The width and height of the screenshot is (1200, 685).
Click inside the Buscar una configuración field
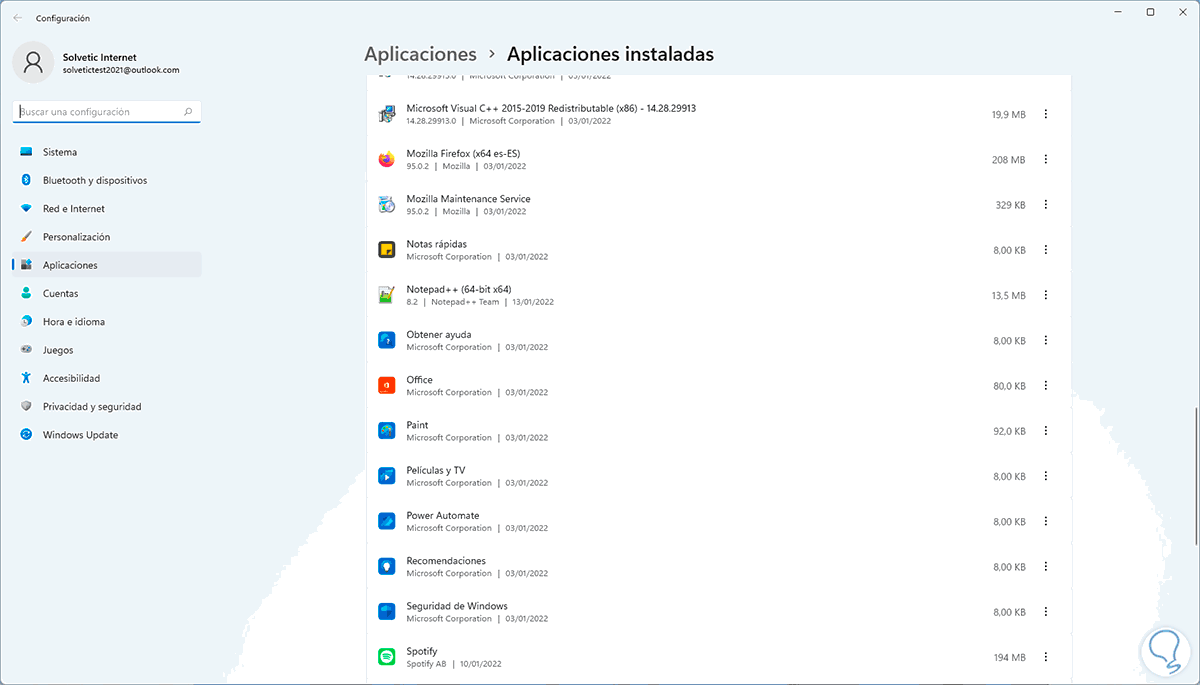tap(107, 112)
